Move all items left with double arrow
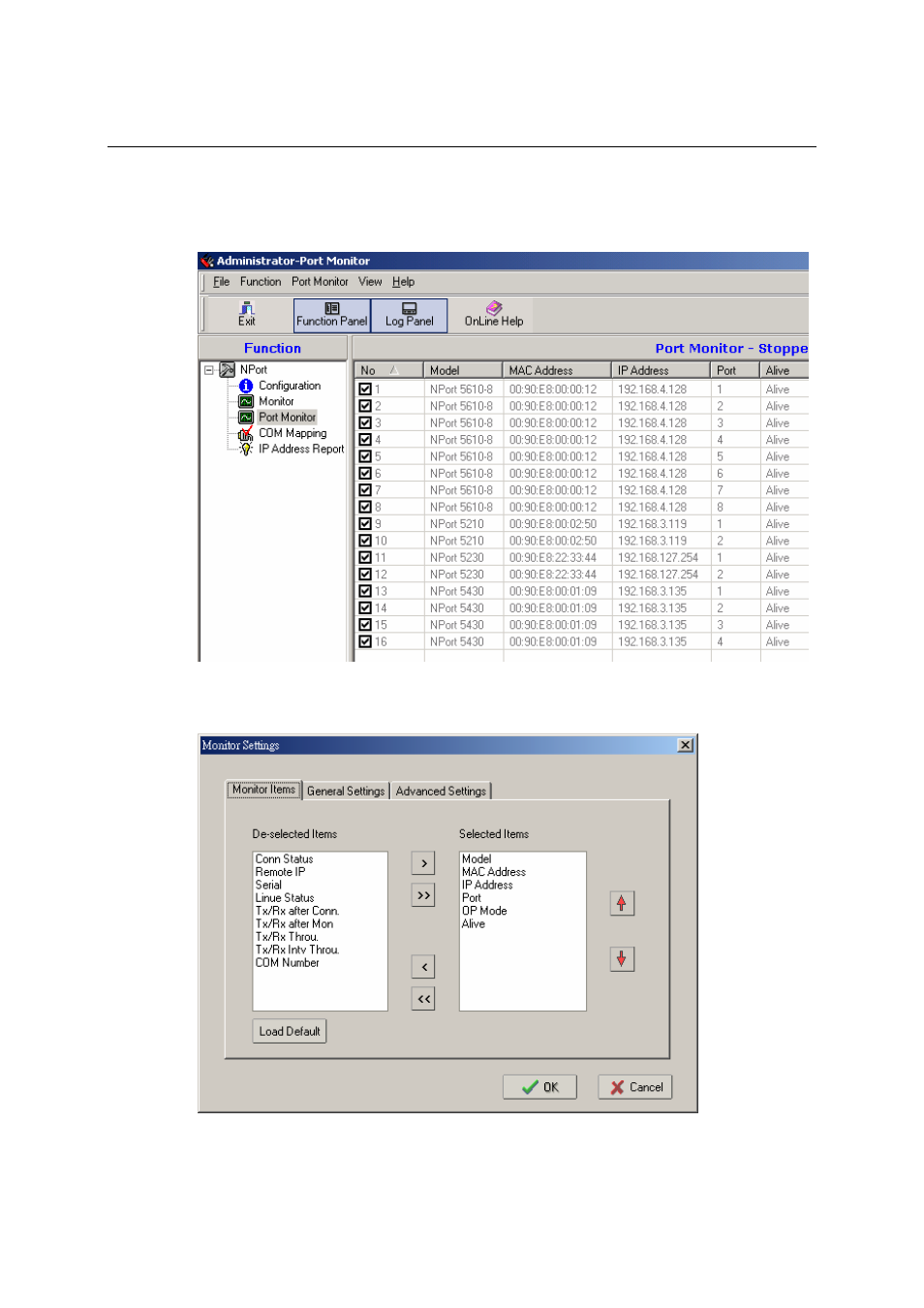 pos(423,999)
